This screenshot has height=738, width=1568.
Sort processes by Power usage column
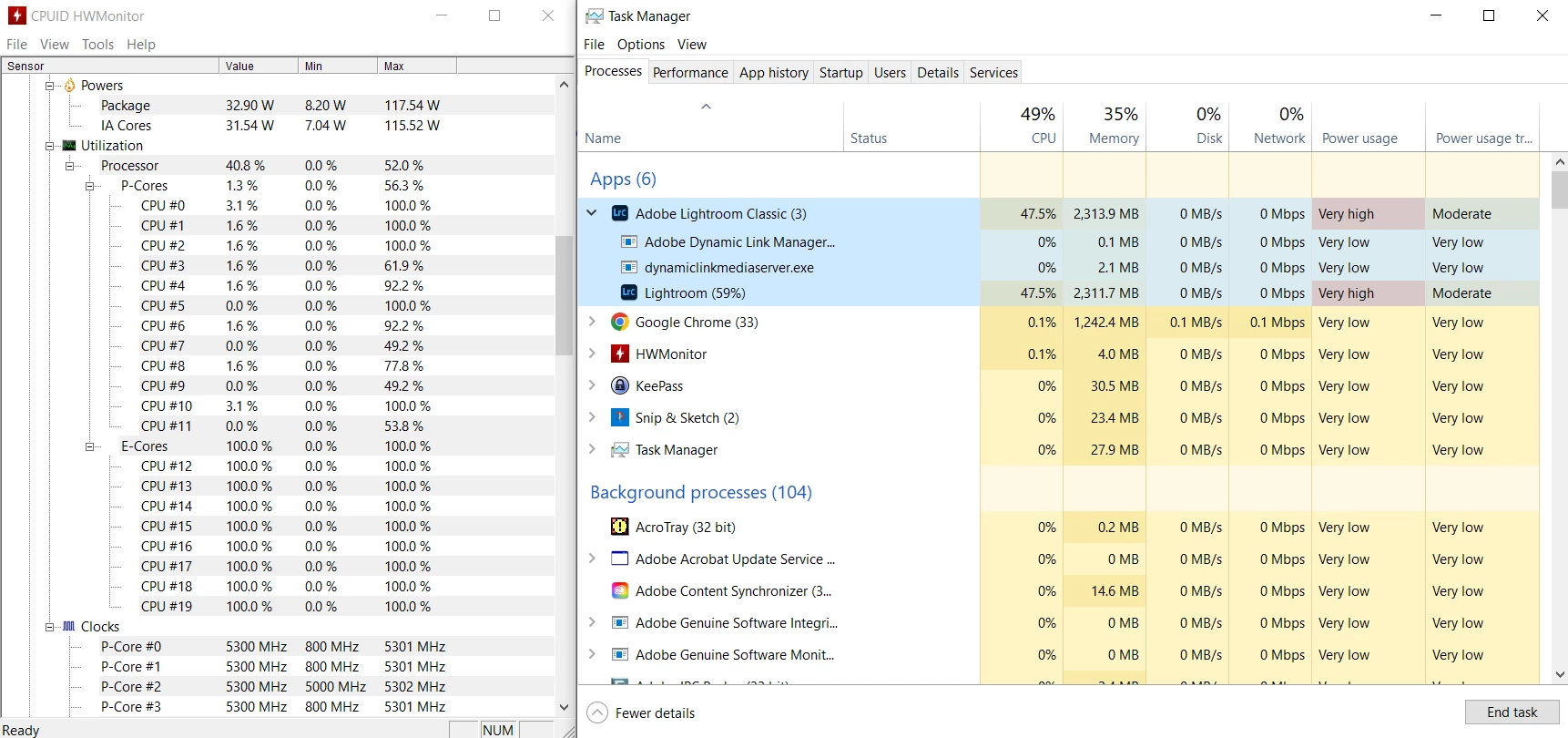tap(1369, 126)
